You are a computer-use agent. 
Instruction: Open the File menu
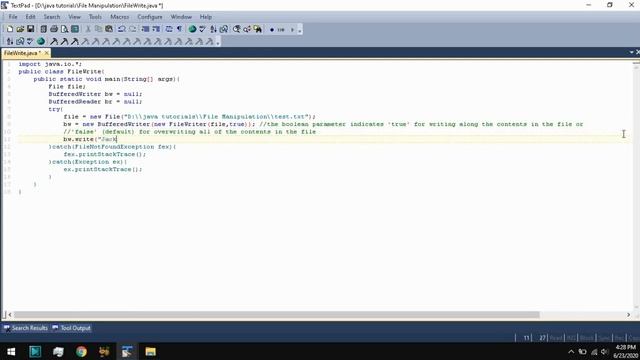click(13, 17)
